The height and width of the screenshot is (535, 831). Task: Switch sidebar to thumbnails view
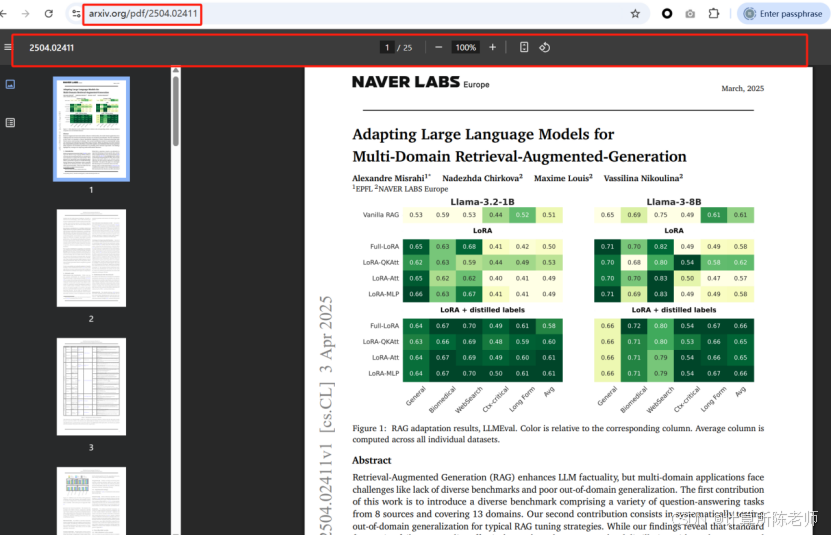10,84
